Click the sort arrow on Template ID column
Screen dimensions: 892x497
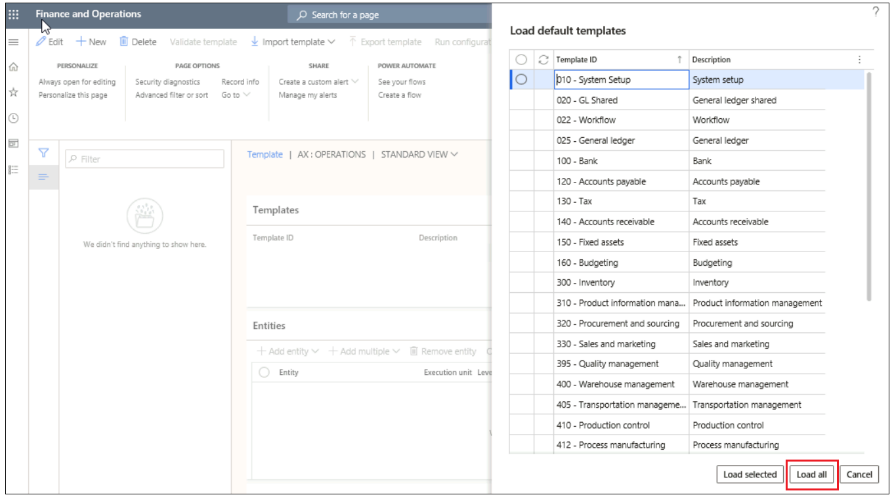click(x=679, y=59)
